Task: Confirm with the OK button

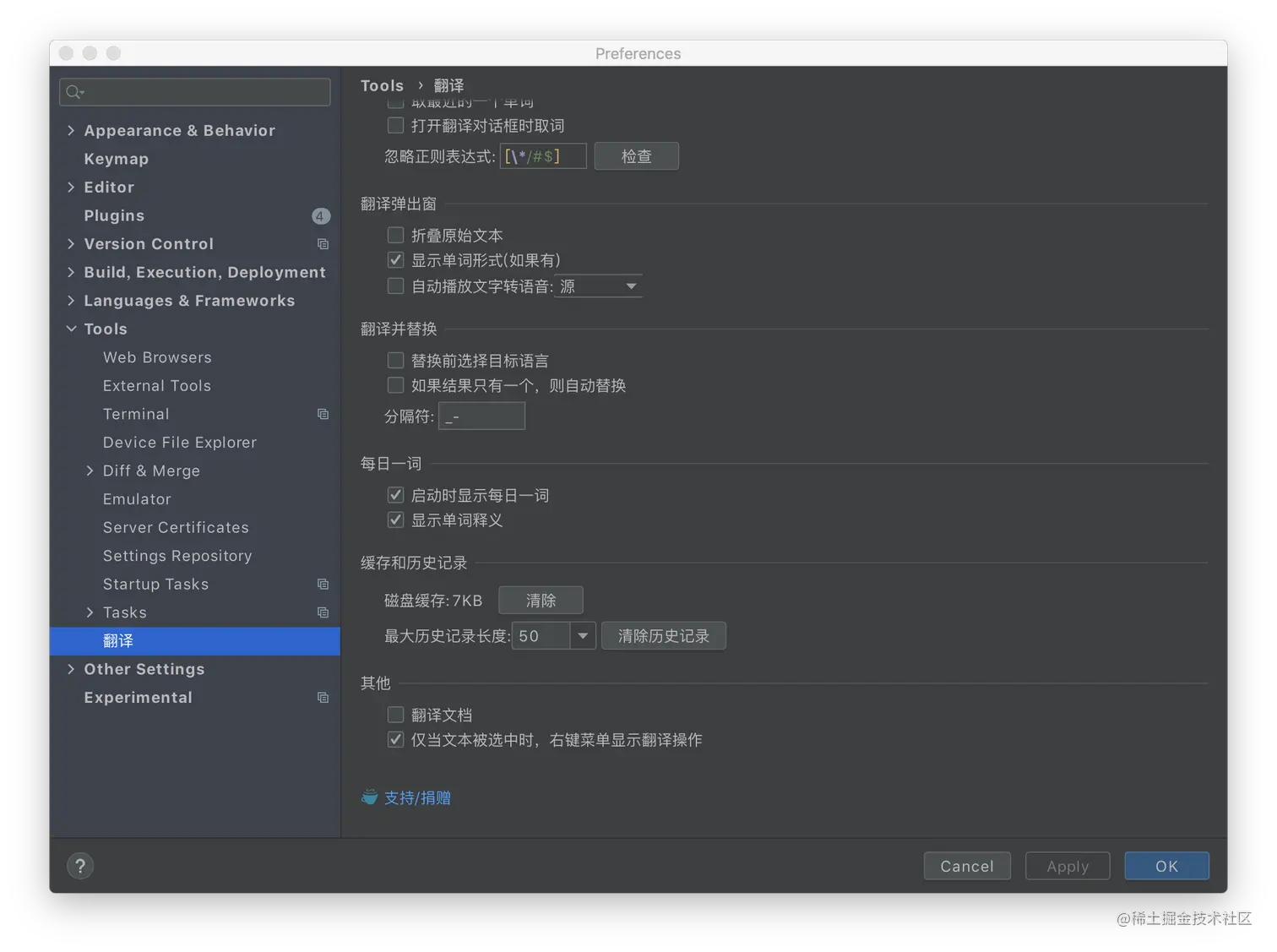Action: pos(1166,866)
